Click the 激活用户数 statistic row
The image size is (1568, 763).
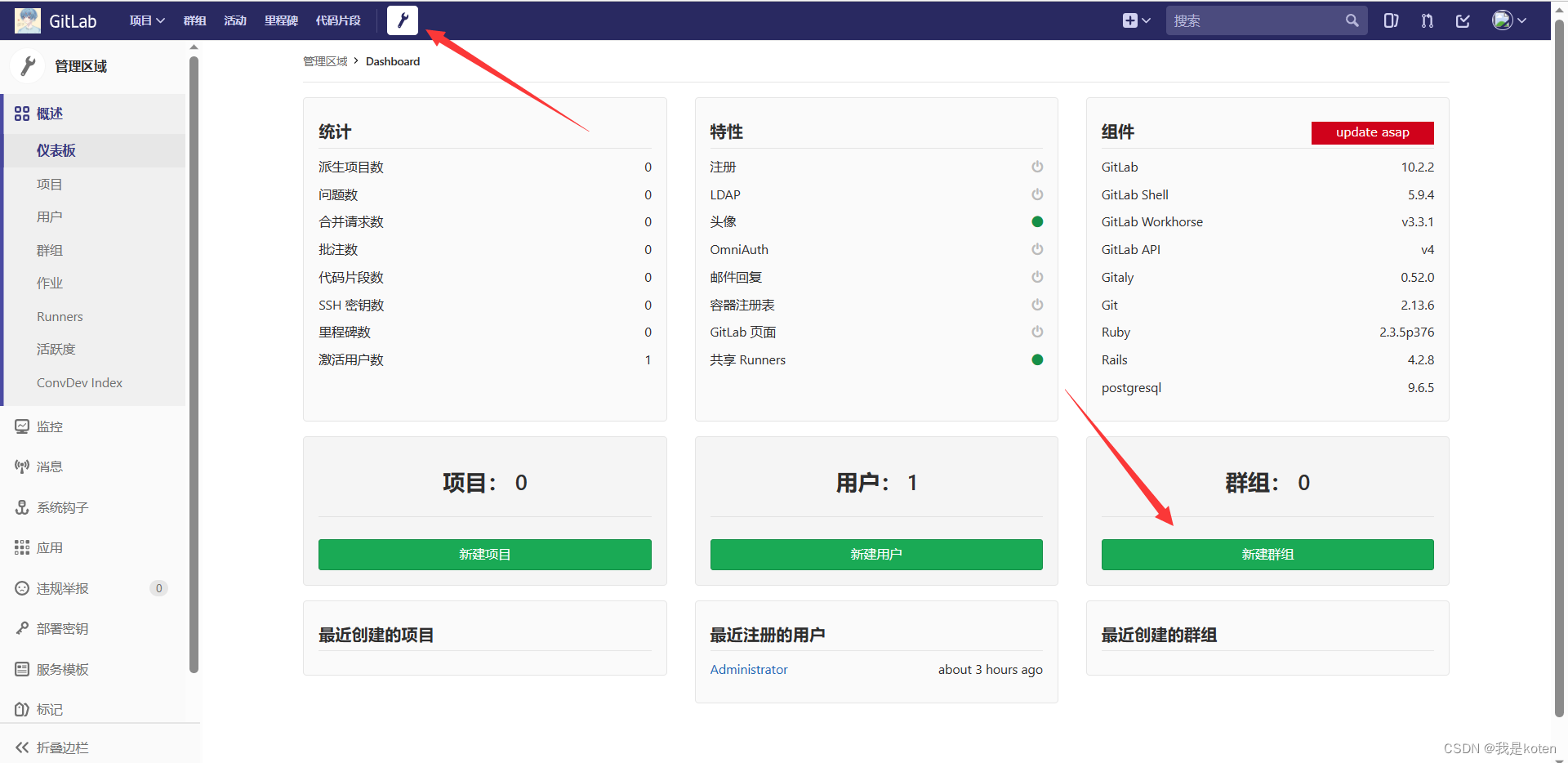tap(484, 359)
